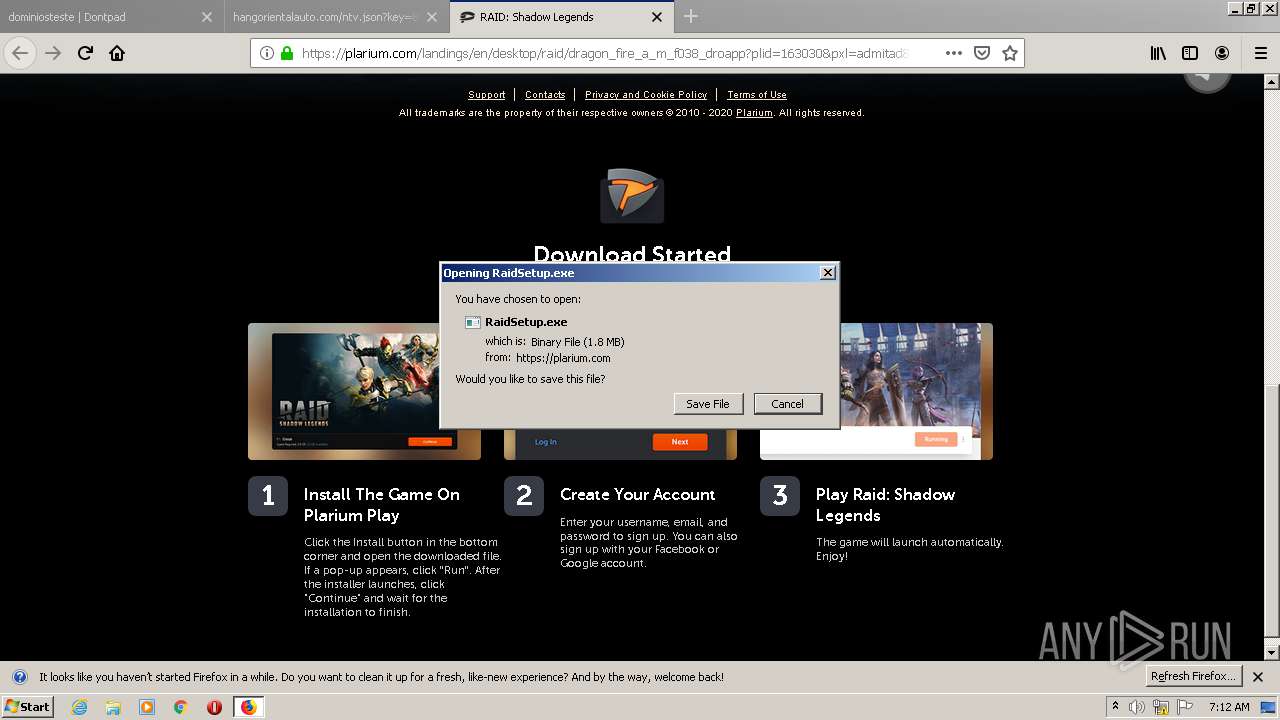This screenshot has height=720, width=1280.
Task: Open Privacy and Cookie Policy link
Action: coord(646,95)
